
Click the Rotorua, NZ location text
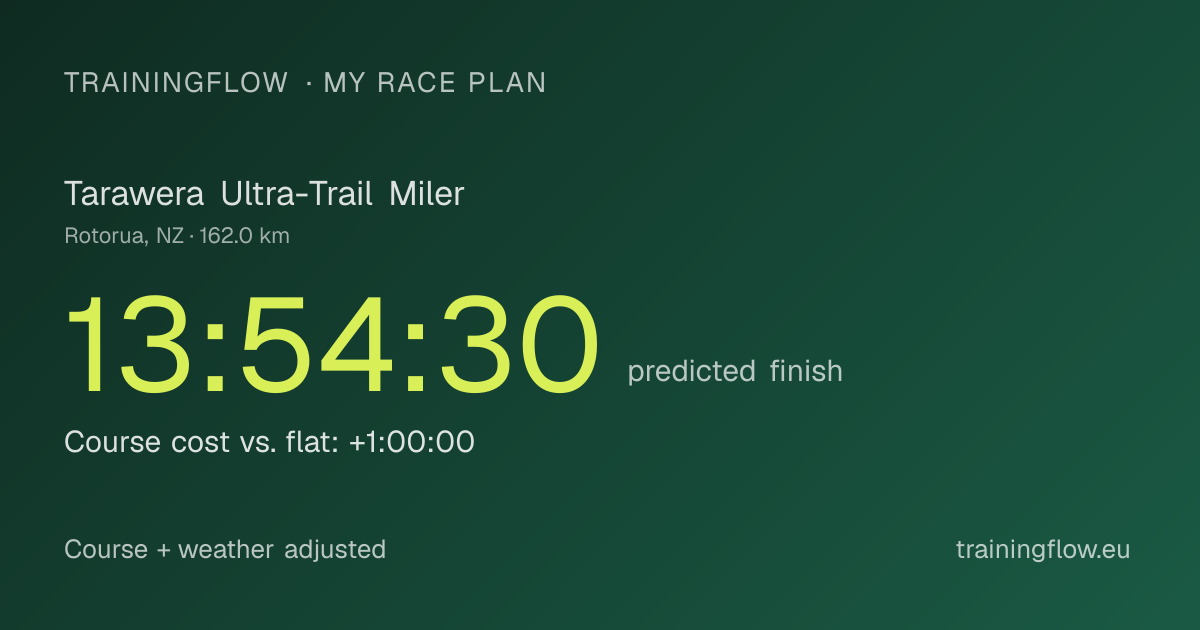[124, 237]
